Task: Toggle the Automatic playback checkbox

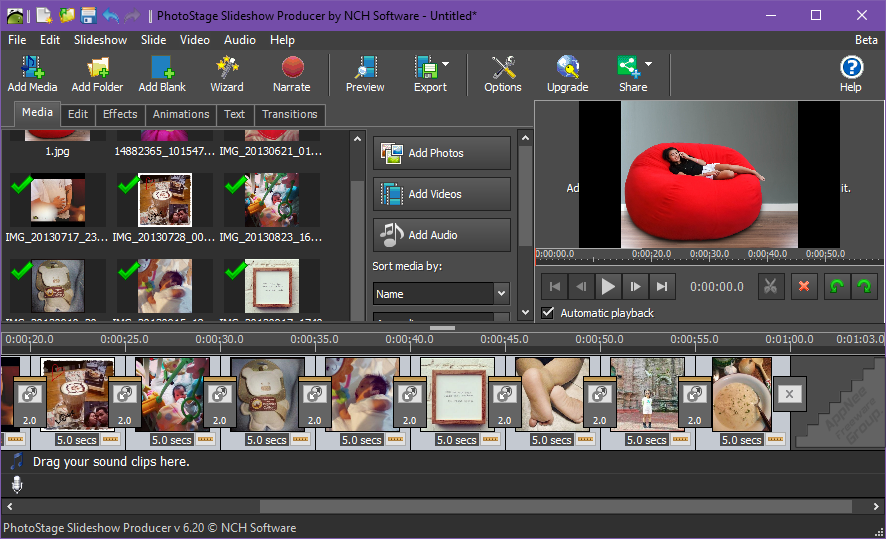Action: point(548,312)
